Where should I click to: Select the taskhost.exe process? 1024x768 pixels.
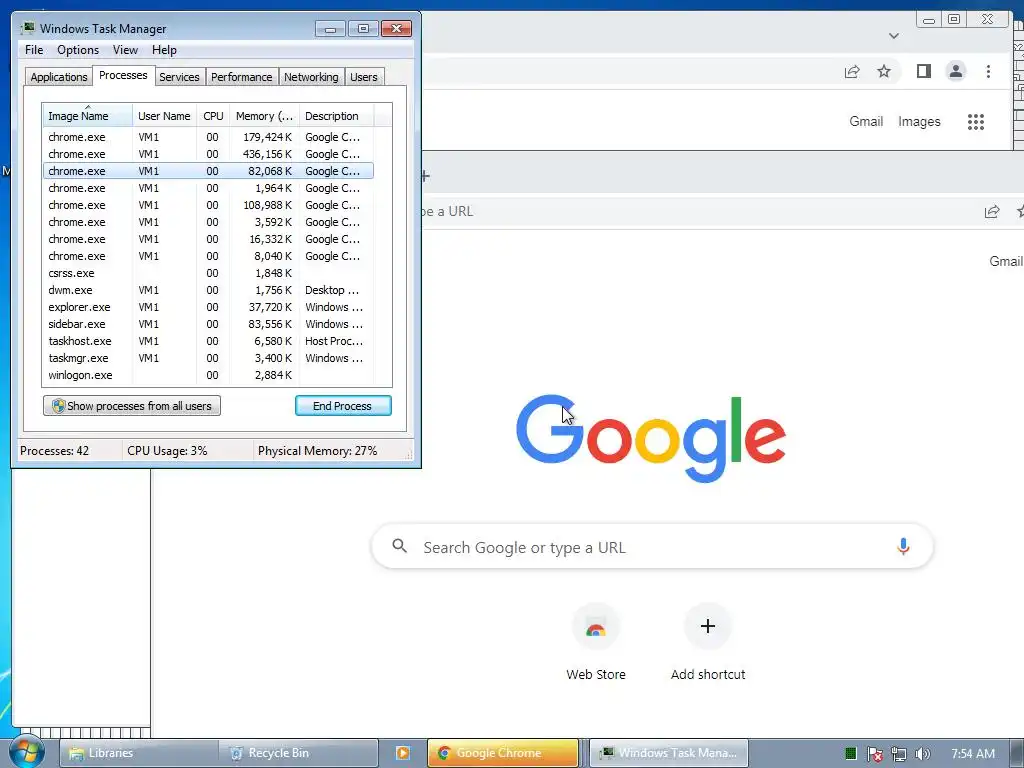point(208,341)
